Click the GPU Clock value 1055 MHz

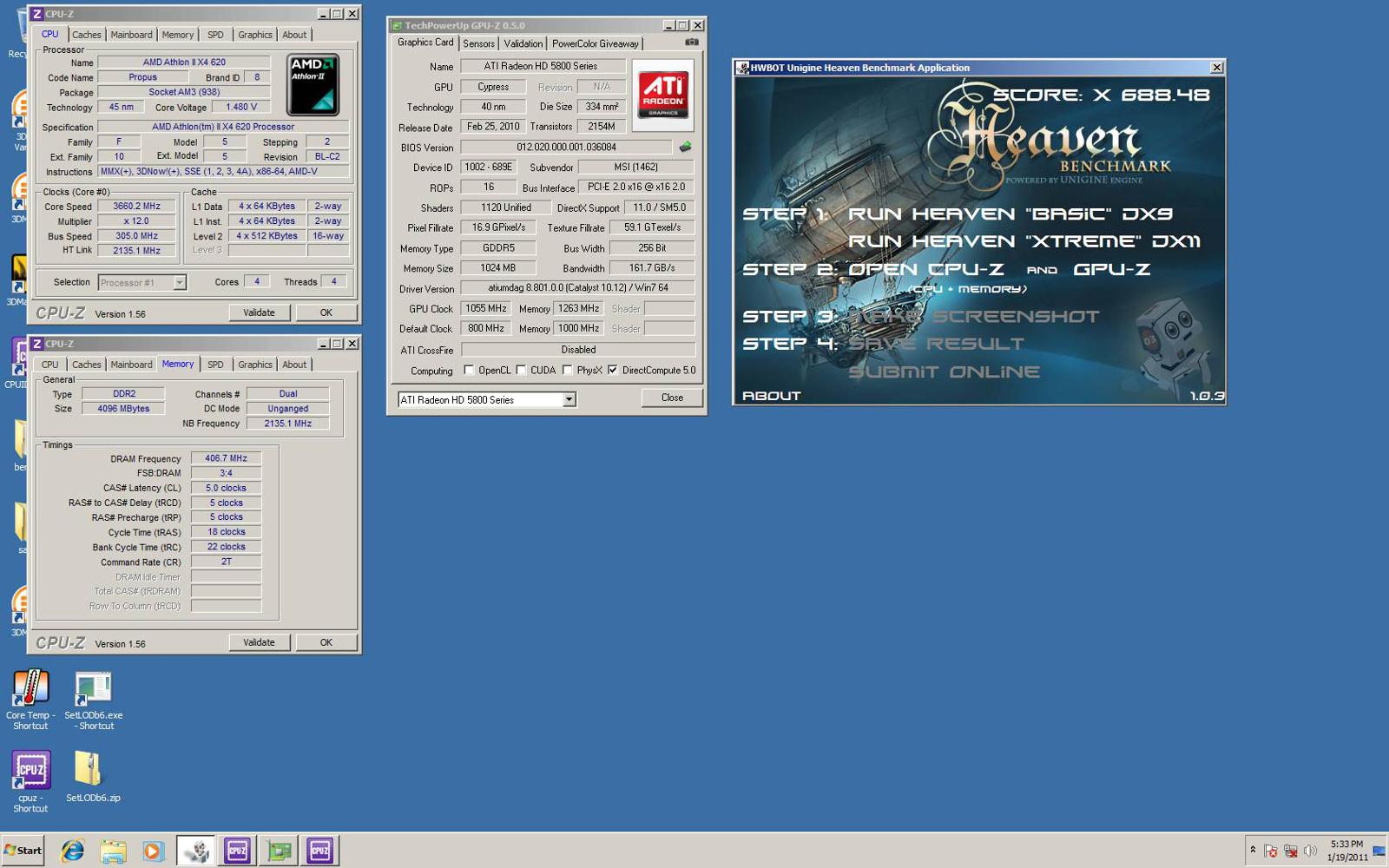pos(486,308)
